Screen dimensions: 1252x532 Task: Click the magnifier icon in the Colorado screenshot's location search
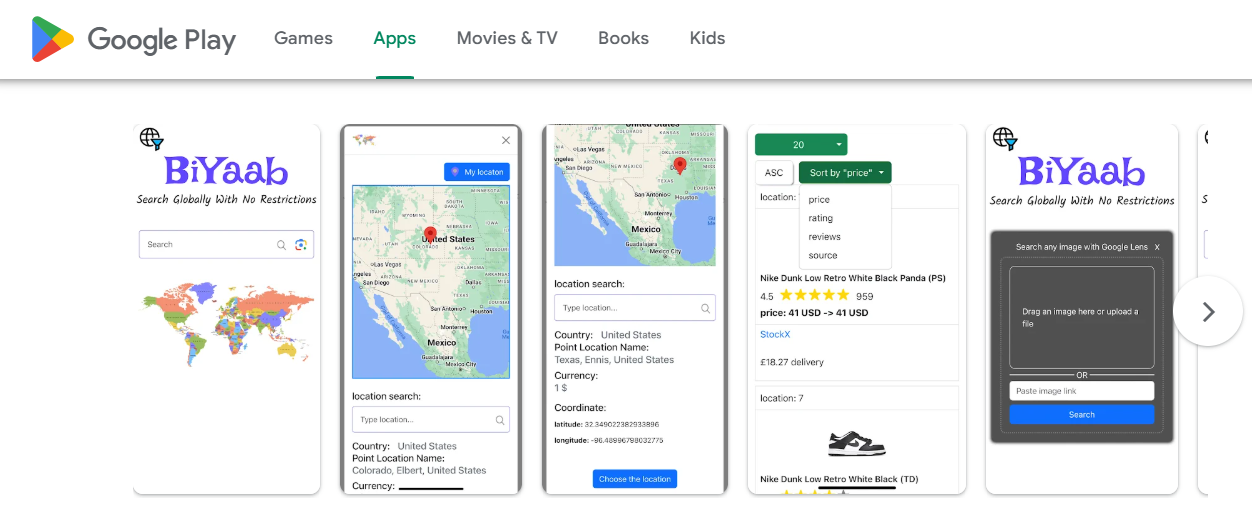pyautogui.click(x=499, y=419)
